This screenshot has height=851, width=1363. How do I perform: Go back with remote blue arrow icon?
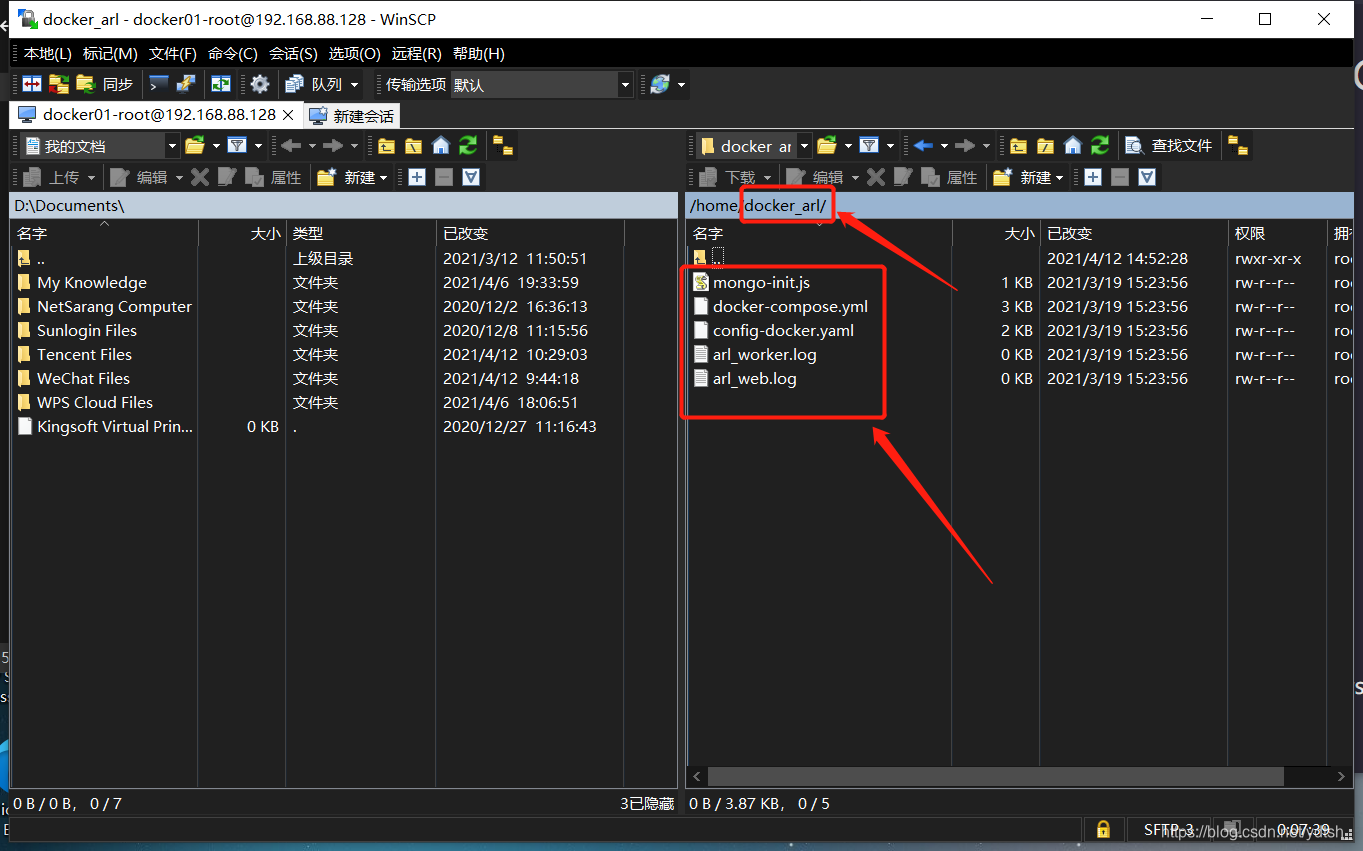click(923, 146)
